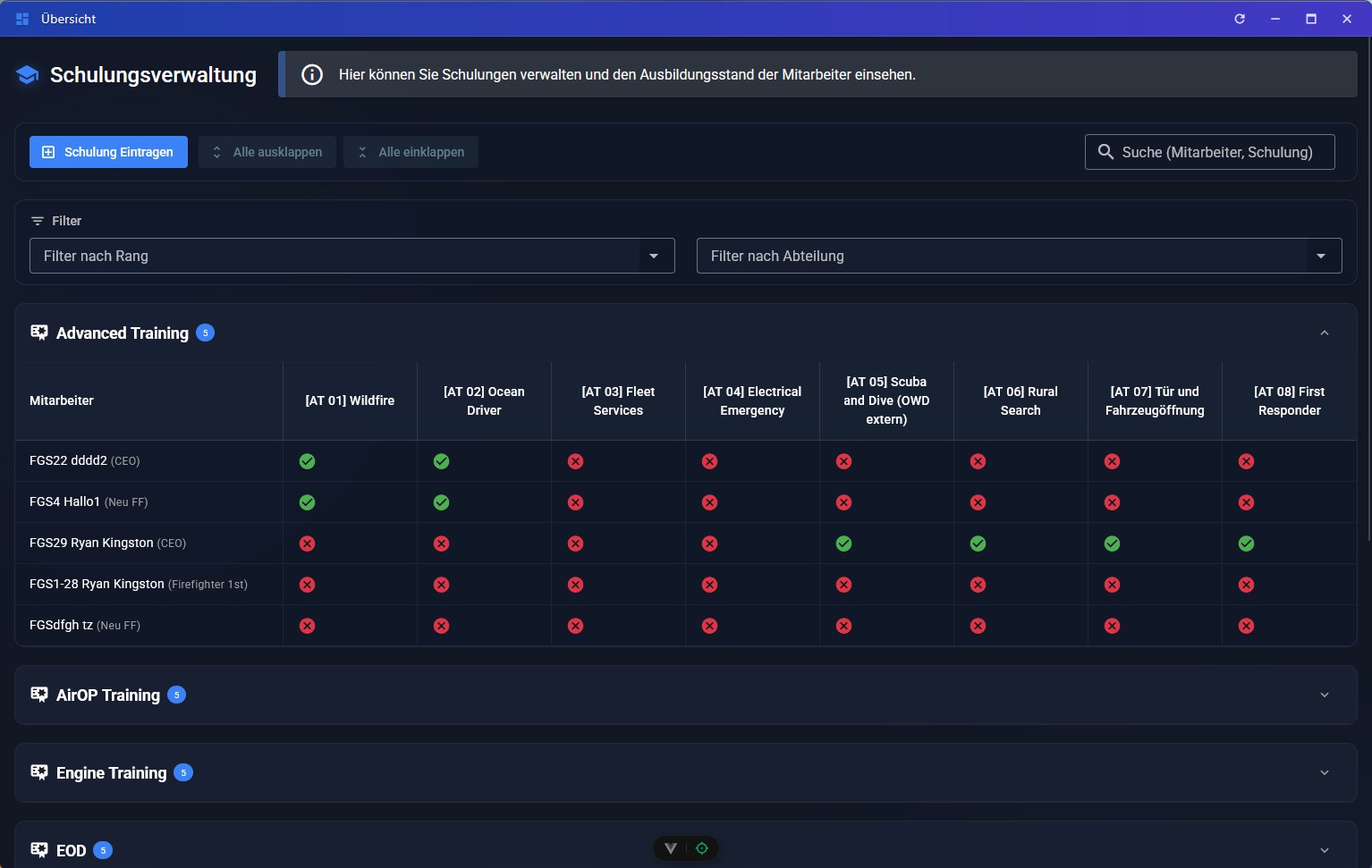Click the Vue devtools V icon
This screenshot has width=1372, height=868.
[670, 848]
